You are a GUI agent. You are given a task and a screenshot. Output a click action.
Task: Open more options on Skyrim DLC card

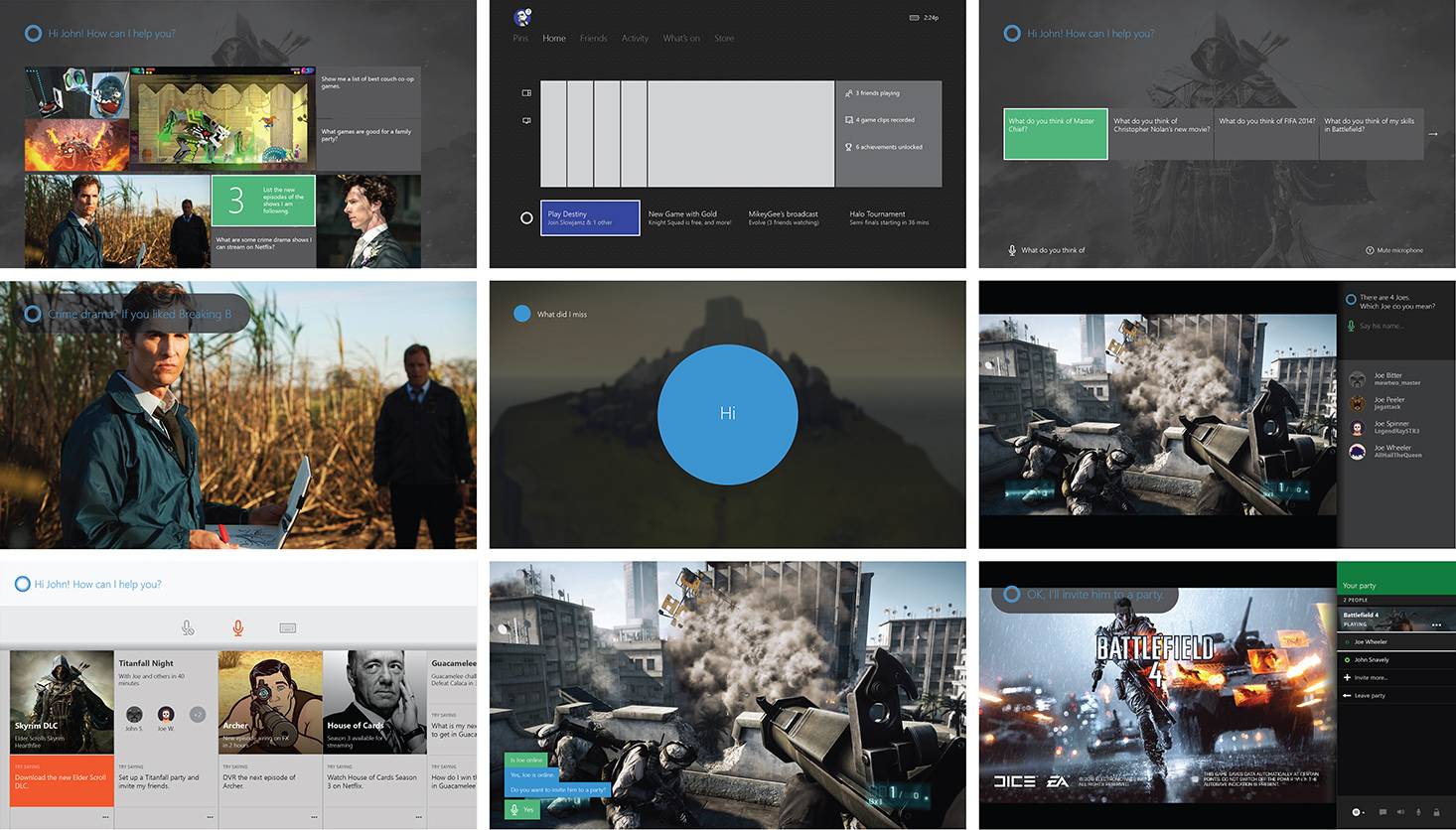coord(105,817)
